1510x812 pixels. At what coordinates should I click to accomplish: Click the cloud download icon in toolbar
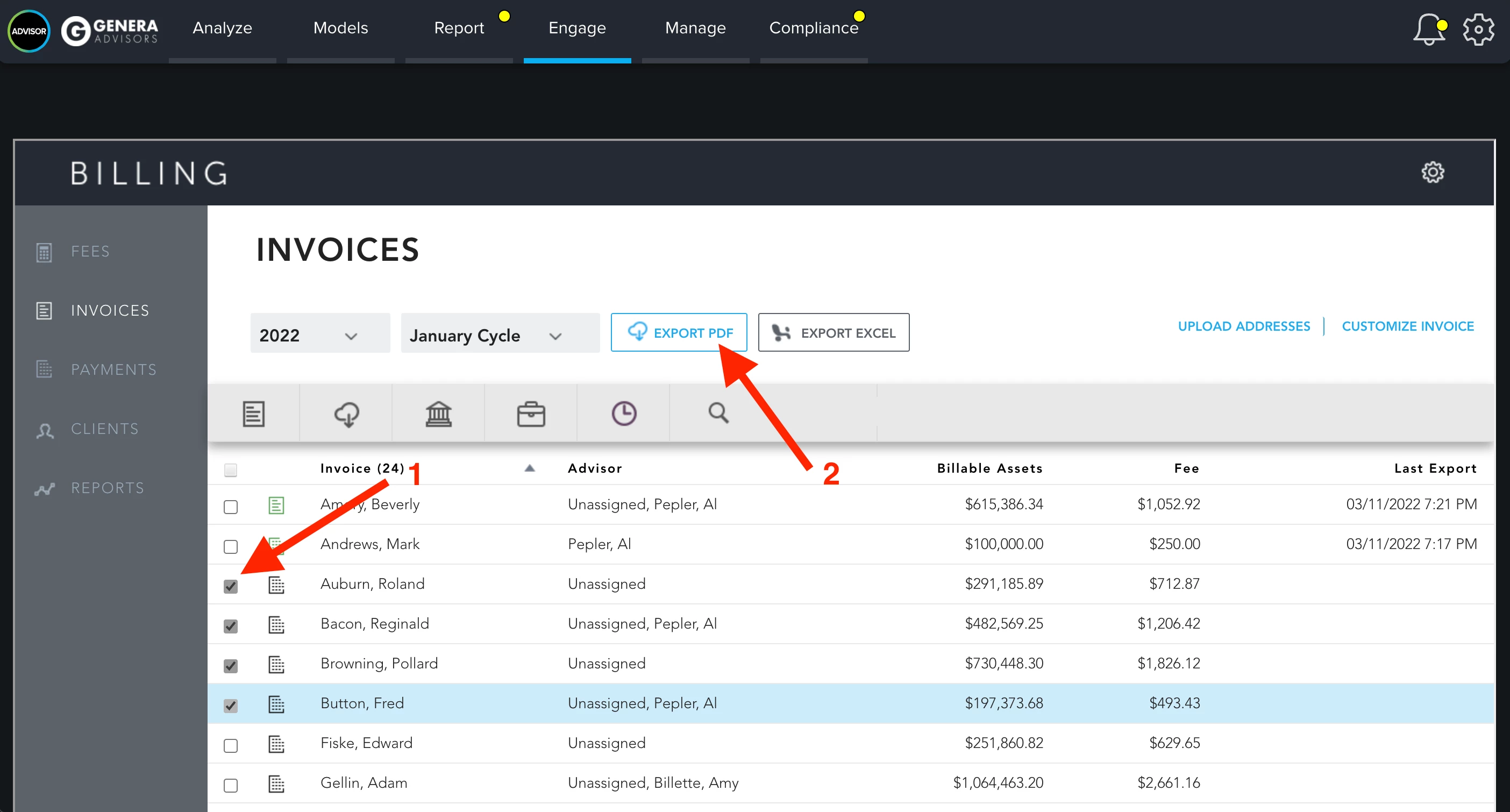[346, 414]
